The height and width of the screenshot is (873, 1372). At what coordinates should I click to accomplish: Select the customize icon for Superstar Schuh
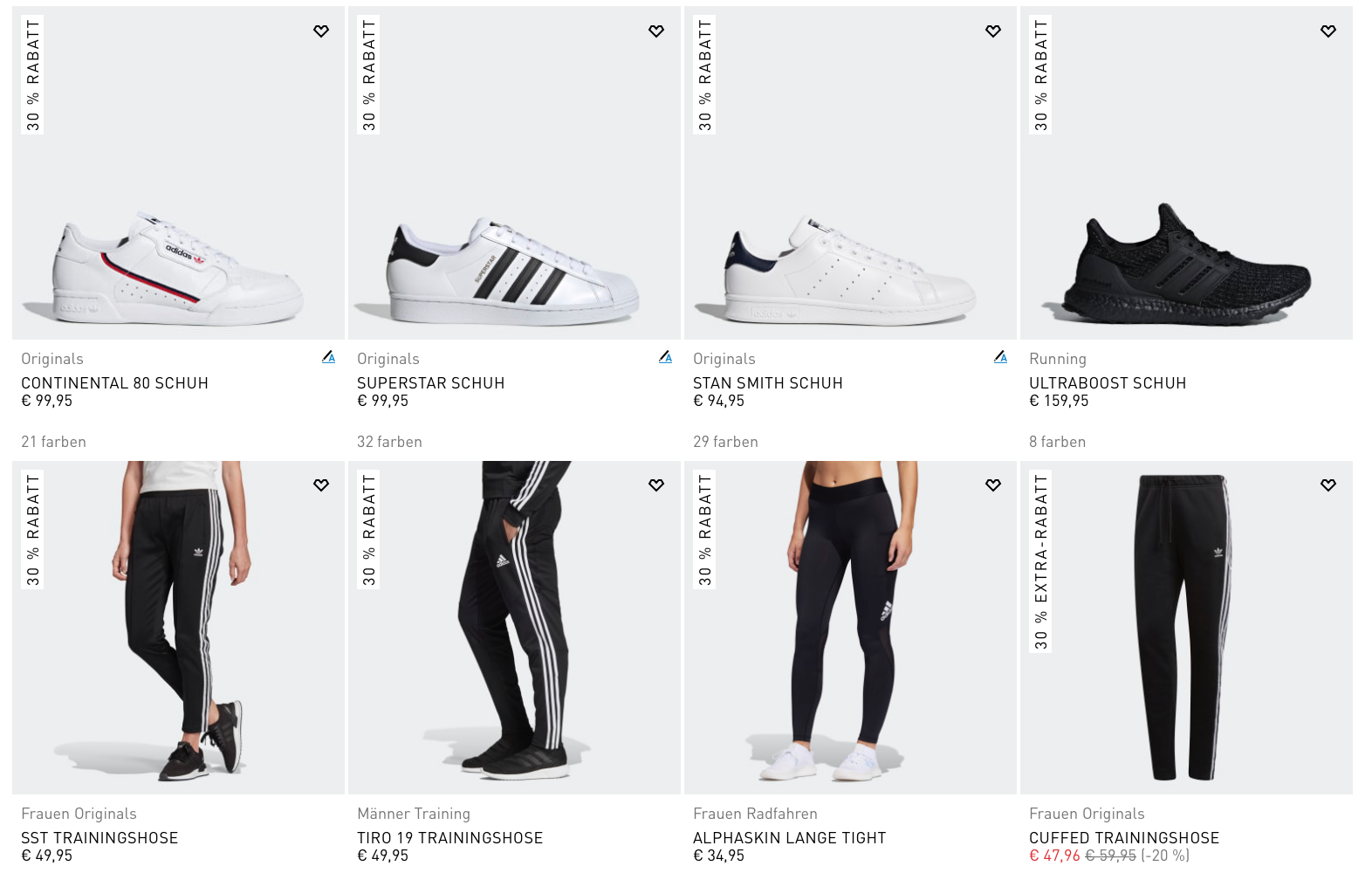665,357
